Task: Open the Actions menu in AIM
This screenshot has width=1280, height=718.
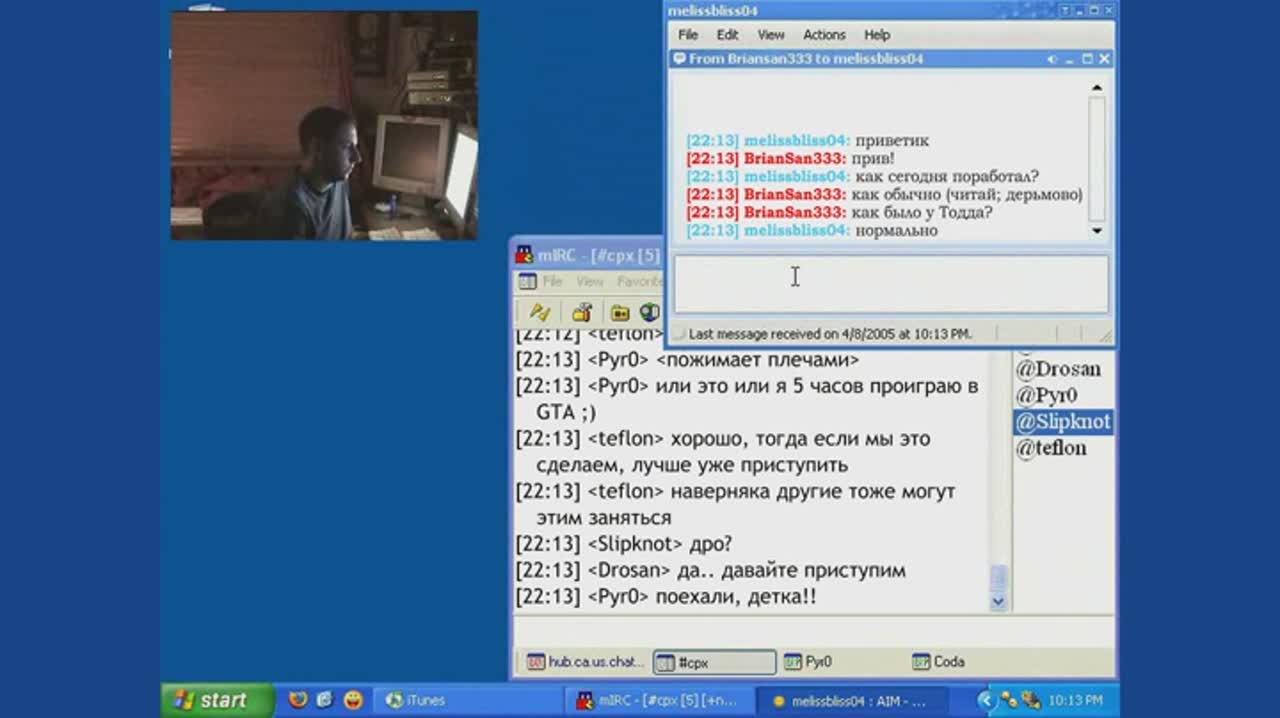Action: [824, 35]
